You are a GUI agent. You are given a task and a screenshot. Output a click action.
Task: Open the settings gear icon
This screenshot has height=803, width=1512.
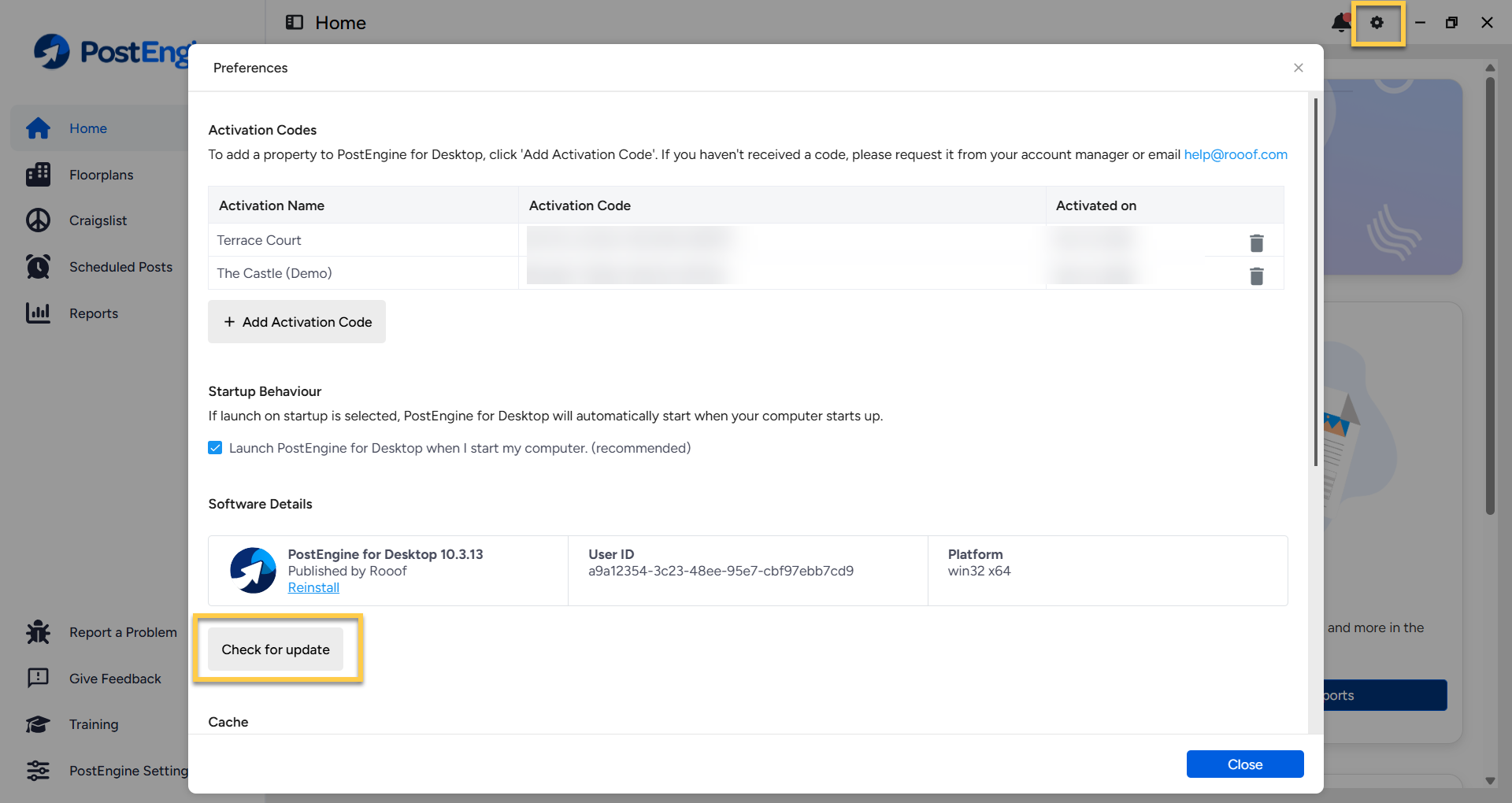tap(1377, 23)
